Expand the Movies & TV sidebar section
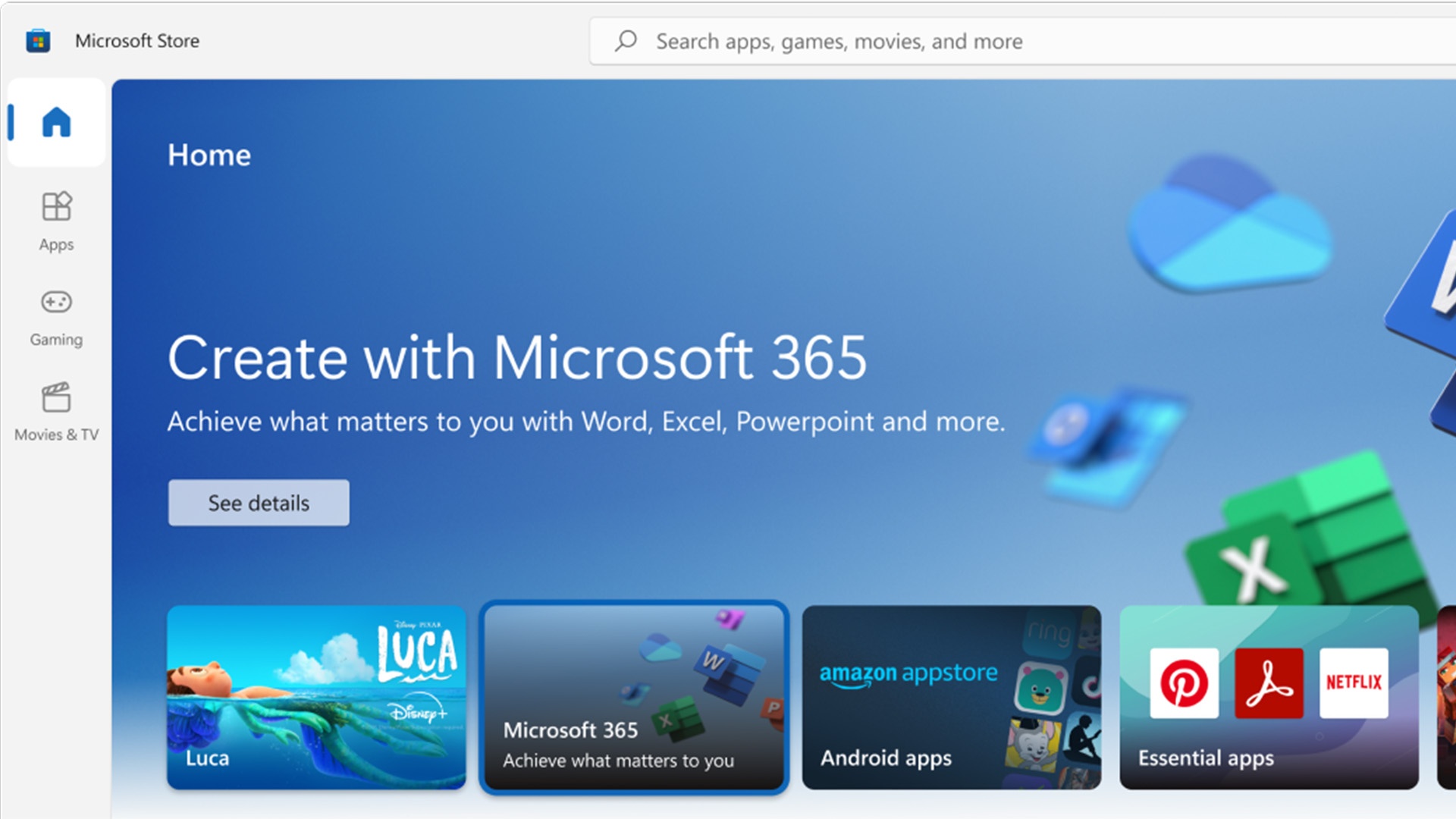Viewport: 1456px width, 819px height. coord(55,411)
